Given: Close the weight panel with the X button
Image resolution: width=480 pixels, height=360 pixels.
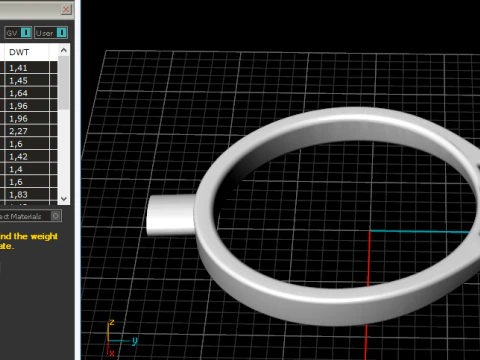Looking at the screenshot, I should point(66,9).
